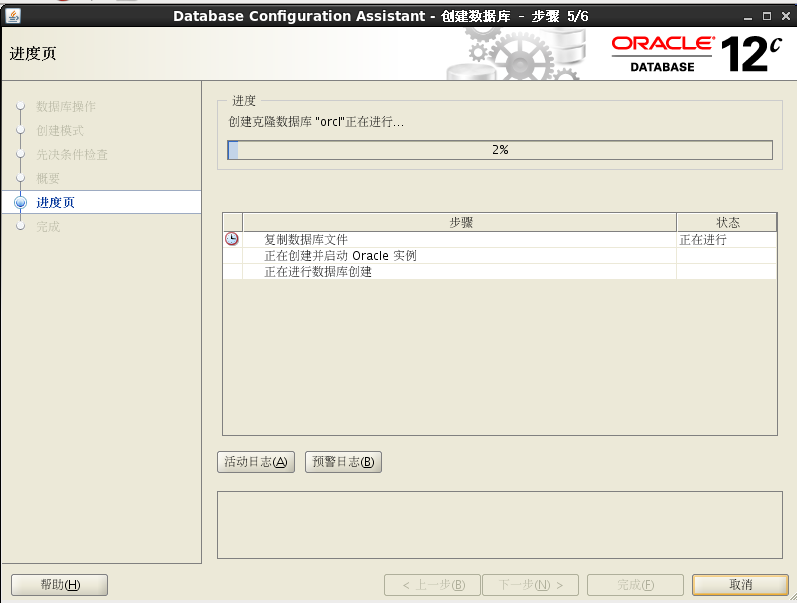This screenshot has height=603, width=797.
Task: Select 数据库操作 step in sidebar
Action: pos(66,106)
